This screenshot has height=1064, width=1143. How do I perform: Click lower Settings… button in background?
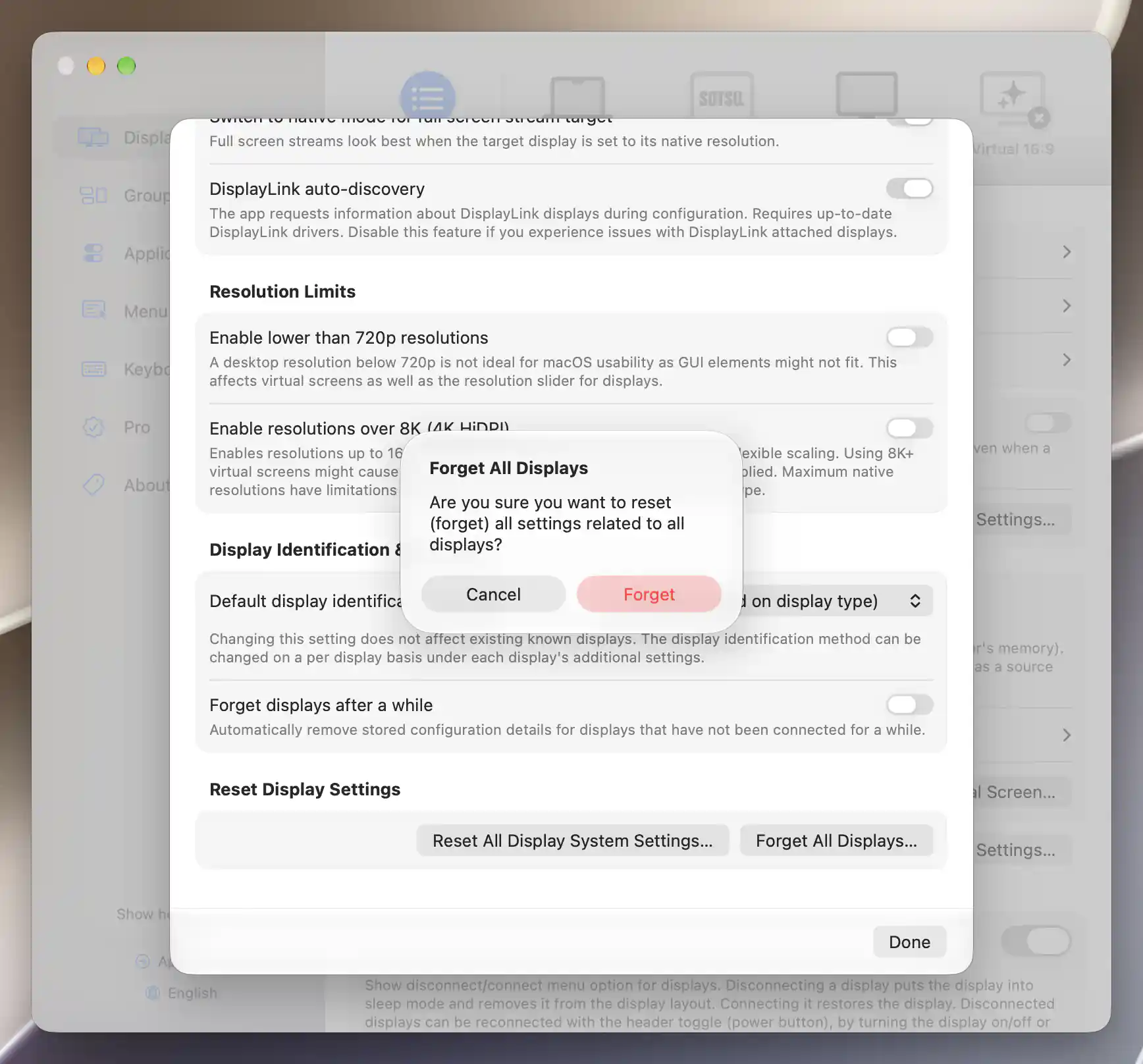1022,850
